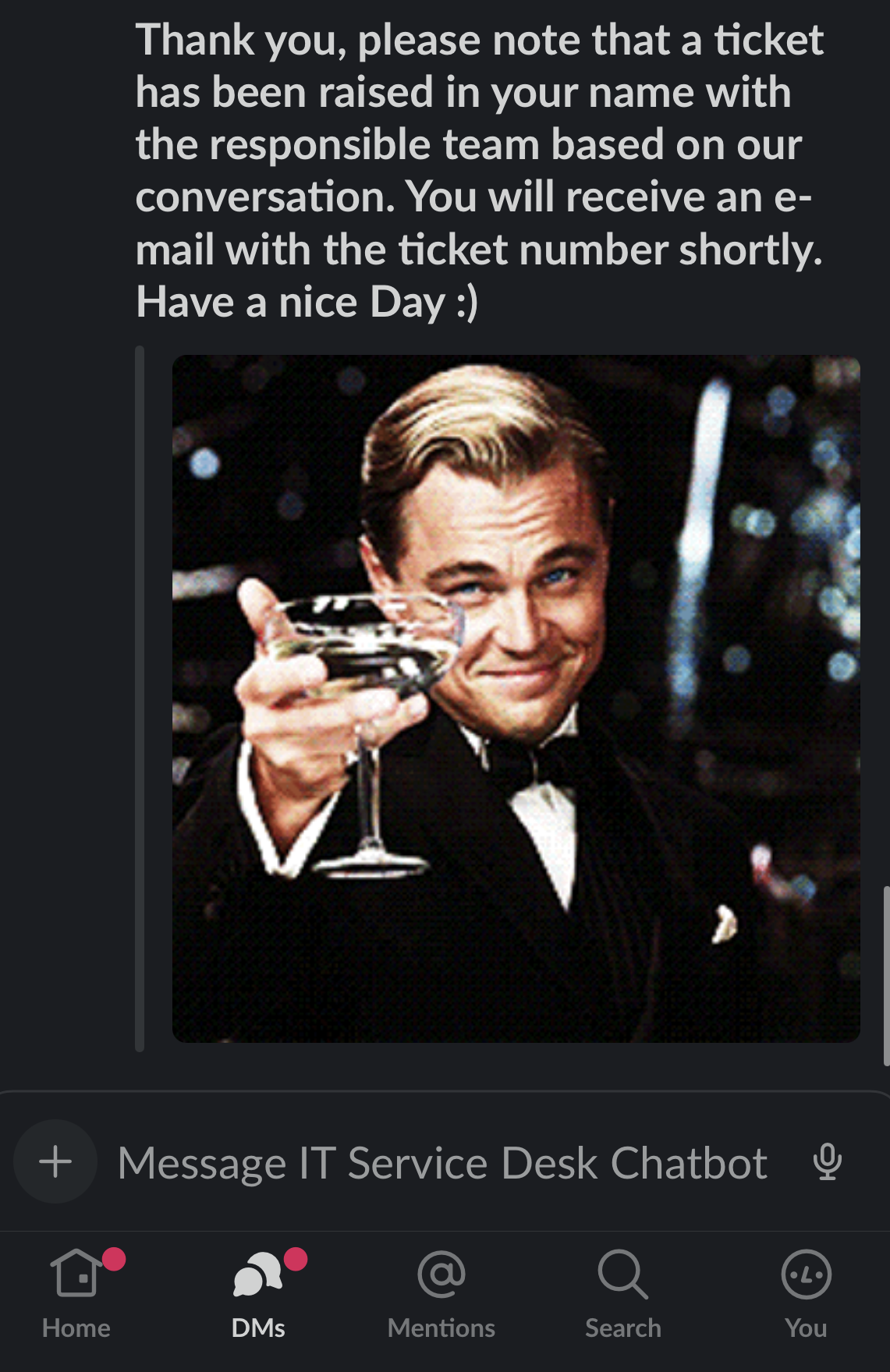
Task: Tap the plus attachment button
Action: 55,1161
